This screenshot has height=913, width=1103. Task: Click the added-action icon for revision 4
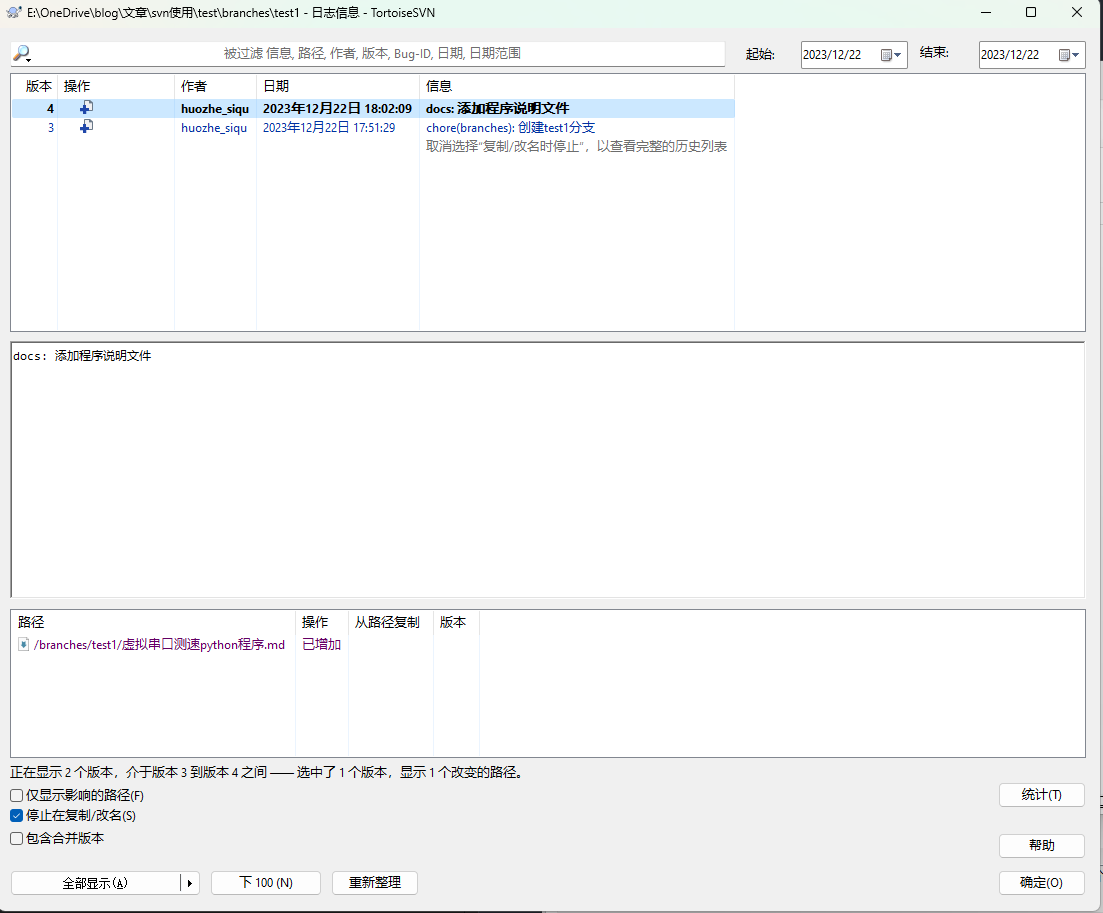[87, 108]
